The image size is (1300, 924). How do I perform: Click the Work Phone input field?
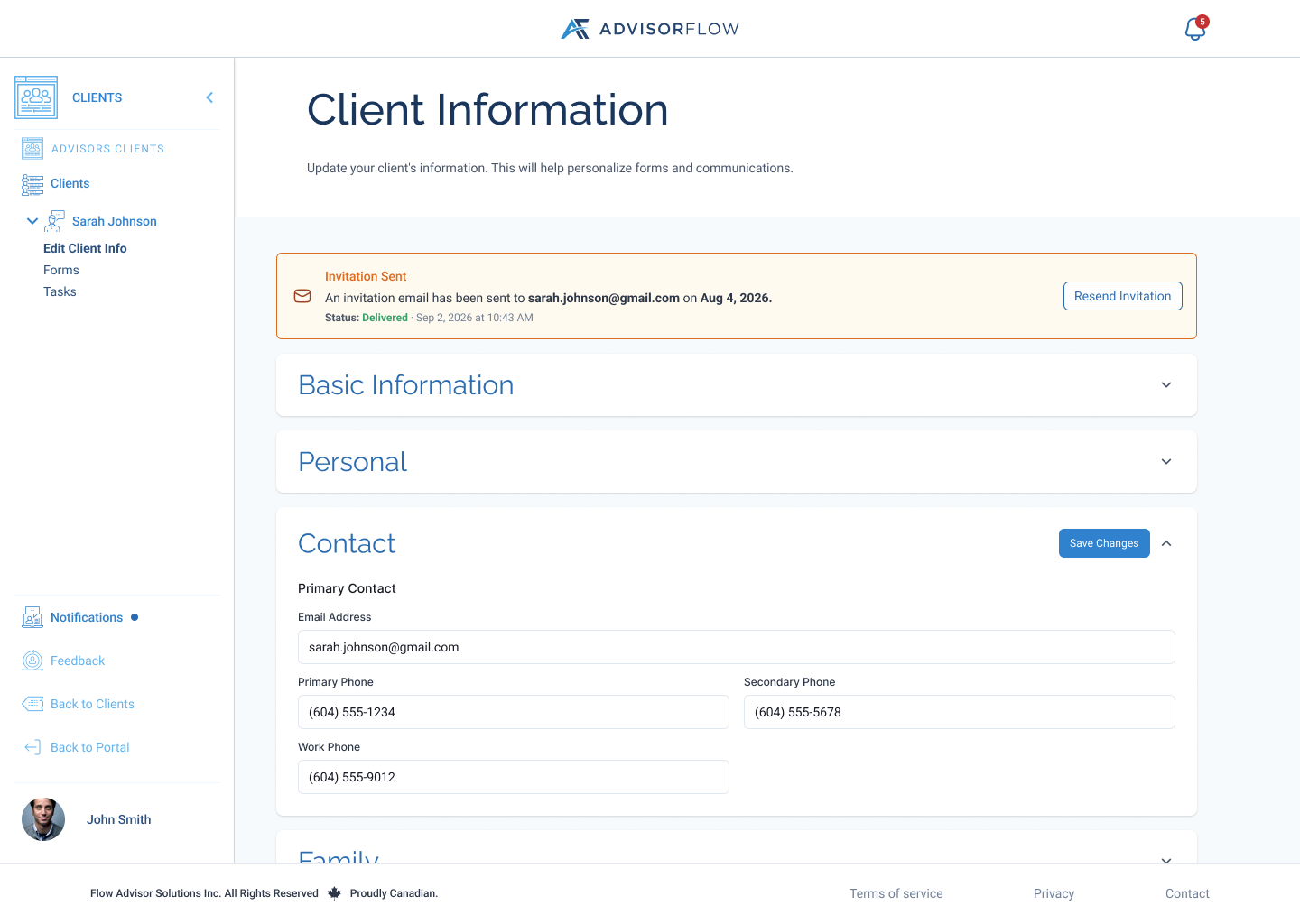tap(514, 777)
